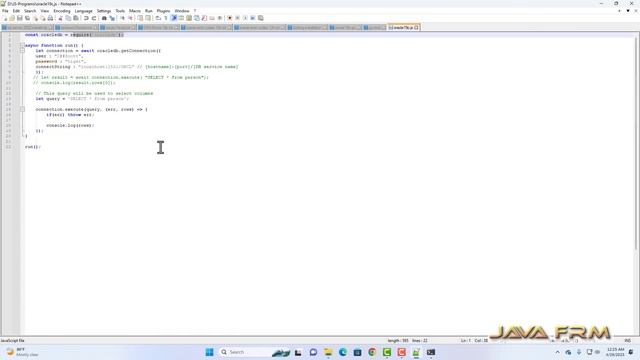
Task: Toggle the highlighted Indent Guide button
Action: (x=173, y=18)
